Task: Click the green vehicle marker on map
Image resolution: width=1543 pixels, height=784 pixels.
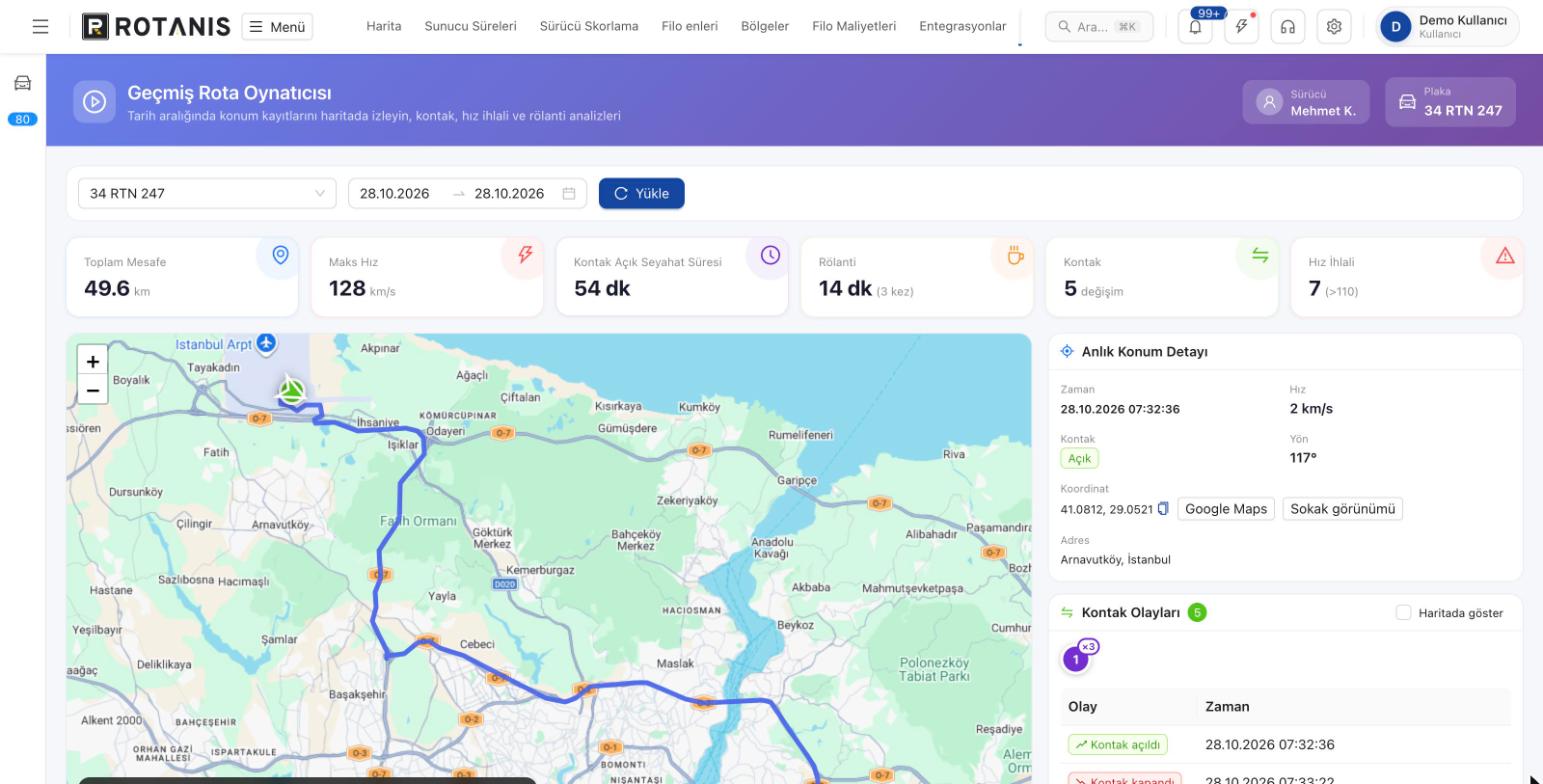Action: (x=291, y=391)
